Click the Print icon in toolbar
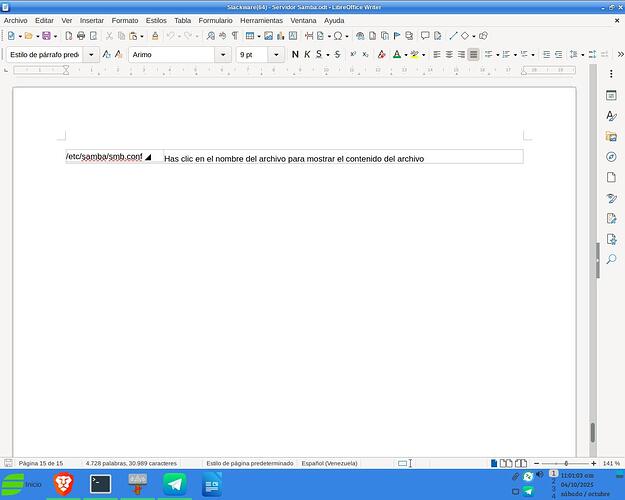 point(81,36)
